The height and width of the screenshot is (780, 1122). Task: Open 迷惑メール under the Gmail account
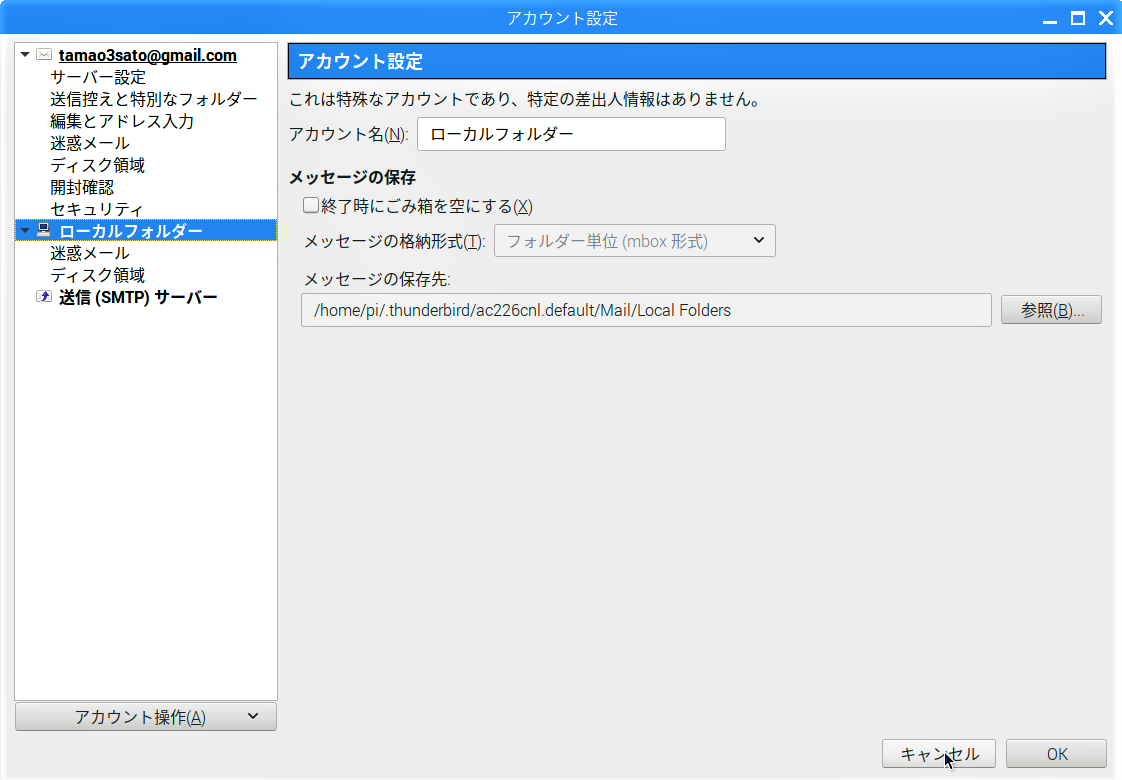coord(89,144)
